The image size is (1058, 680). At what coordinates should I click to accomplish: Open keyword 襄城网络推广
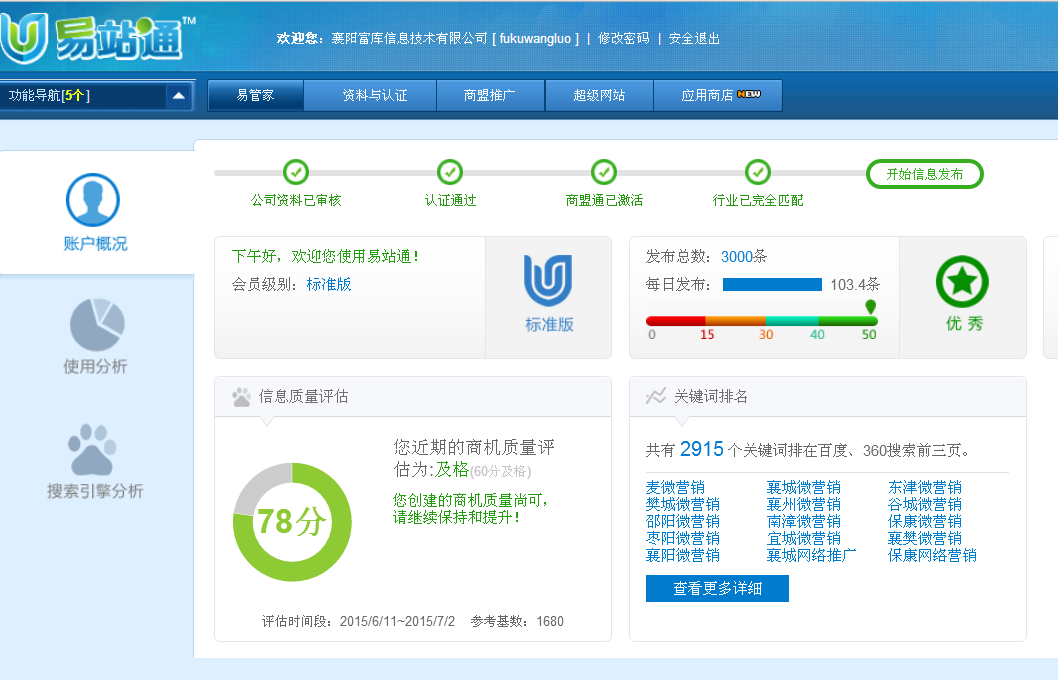pos(811,555)
